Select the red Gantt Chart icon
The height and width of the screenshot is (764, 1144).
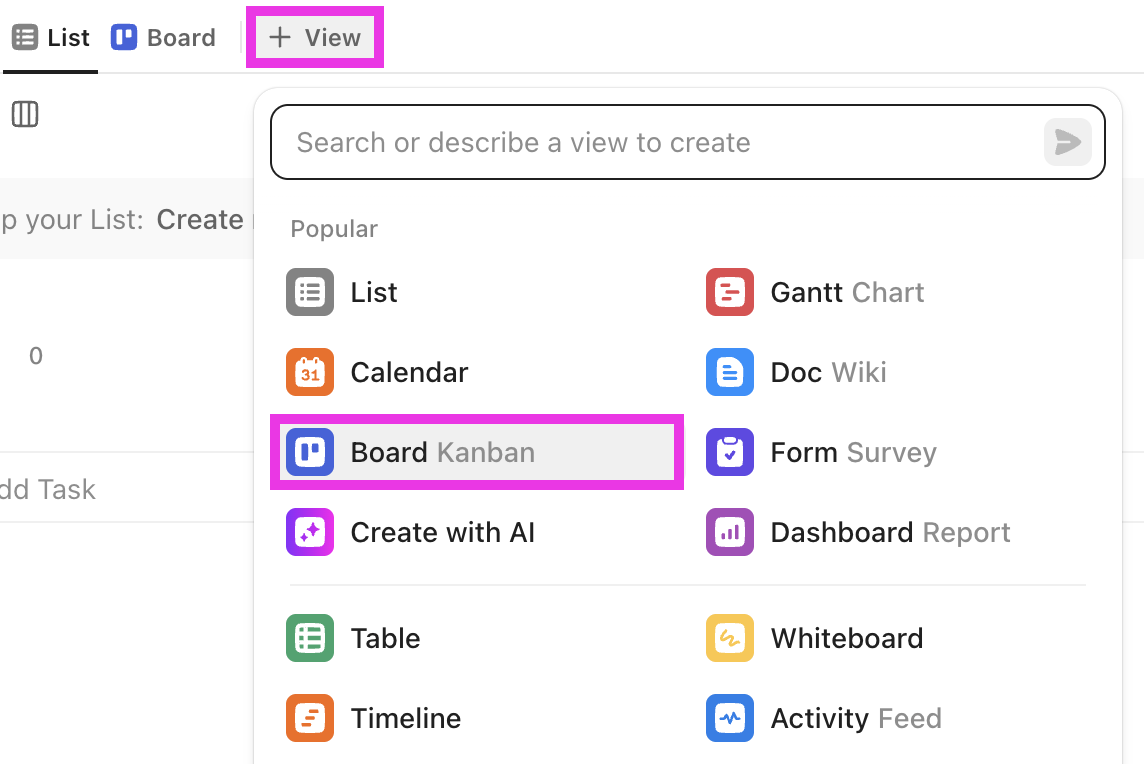730,292
